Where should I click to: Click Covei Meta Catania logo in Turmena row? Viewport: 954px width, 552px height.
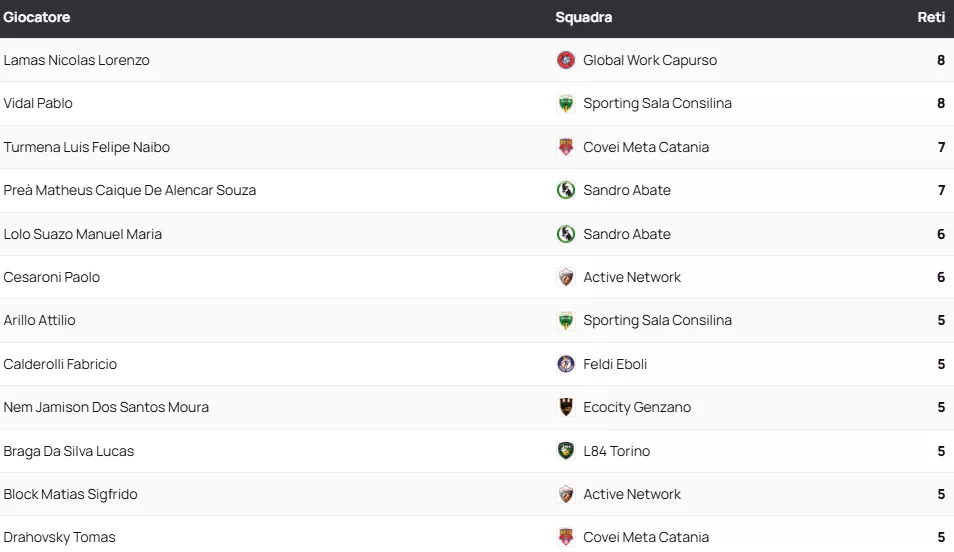pyautogui.click(x=566, y=147)
